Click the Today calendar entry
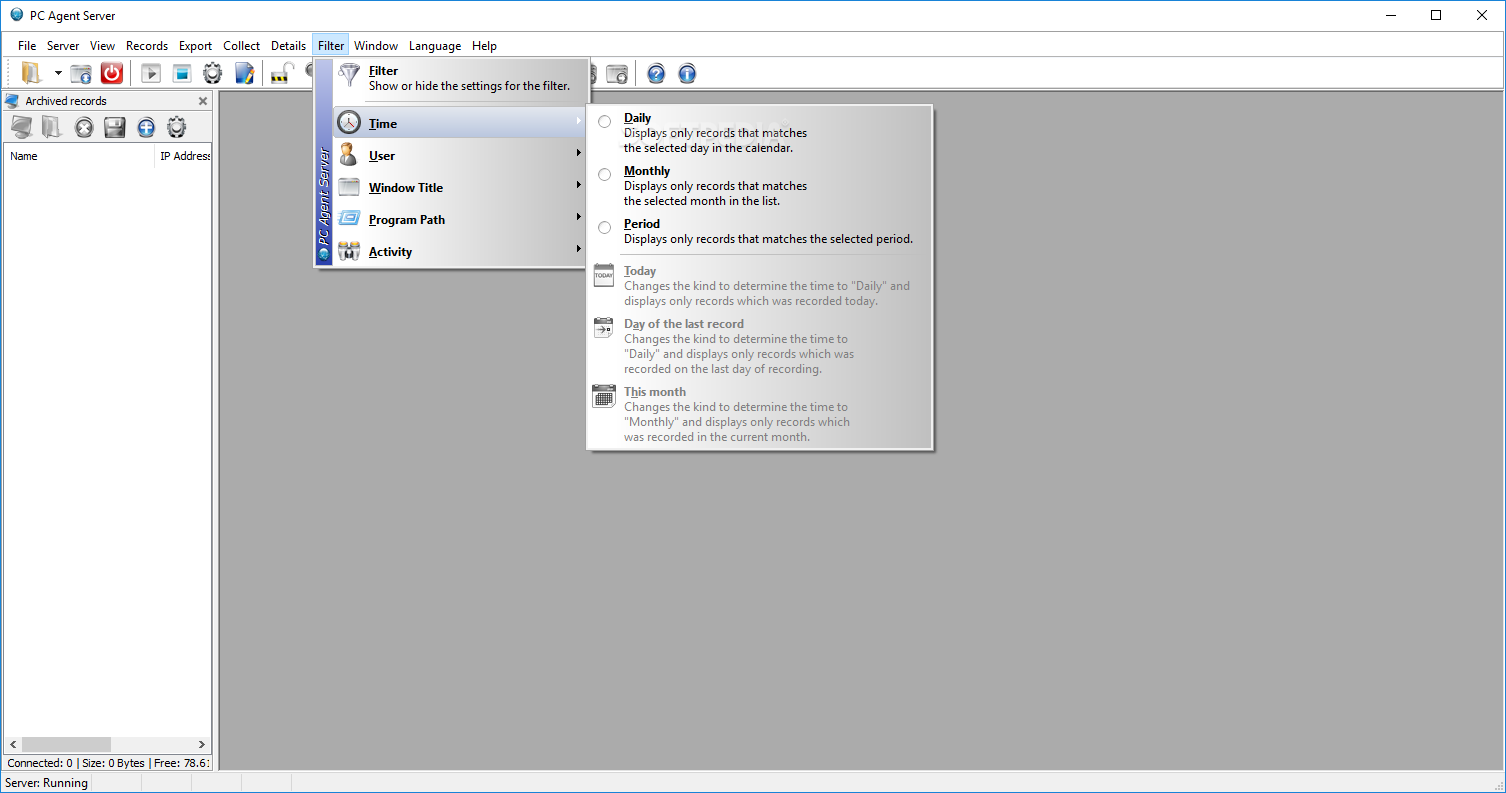The image size is (1506, 793). pos(760,285)
